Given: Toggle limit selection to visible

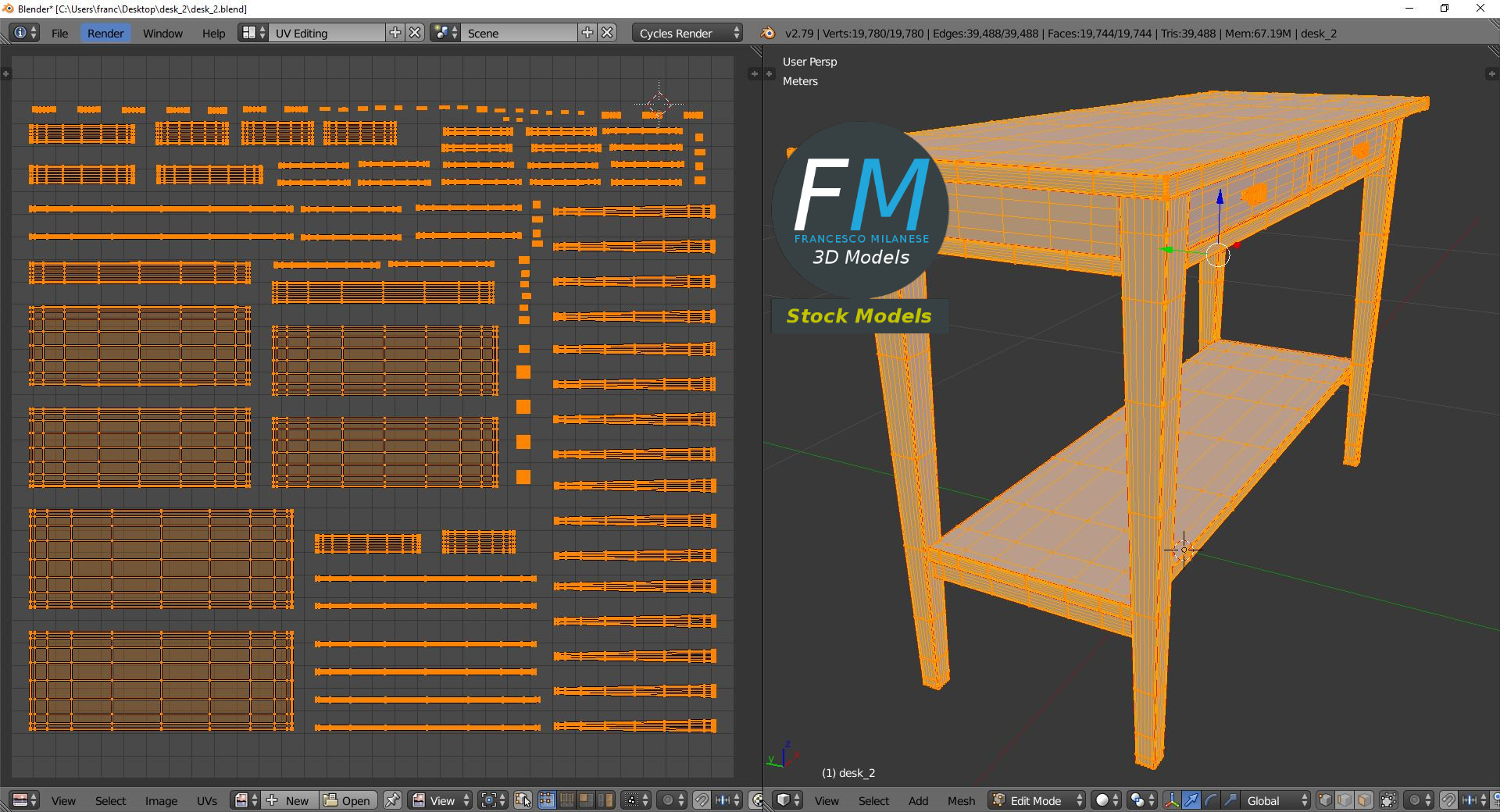Looking at the screenshot, I should click(x=1388, y=800).
